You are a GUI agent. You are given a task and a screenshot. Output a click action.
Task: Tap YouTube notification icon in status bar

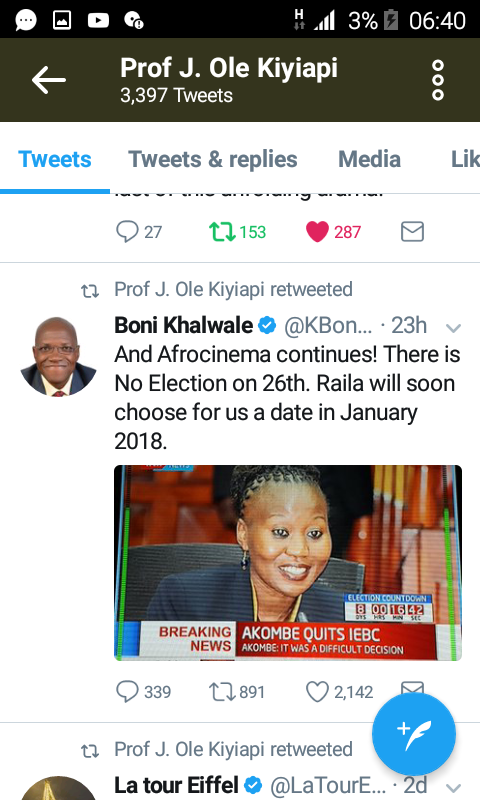coord(98,20)
